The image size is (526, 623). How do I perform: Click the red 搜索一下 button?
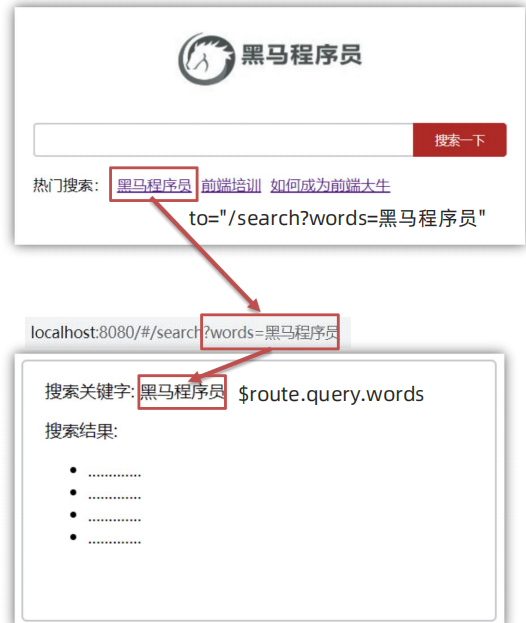click(460, 140)
